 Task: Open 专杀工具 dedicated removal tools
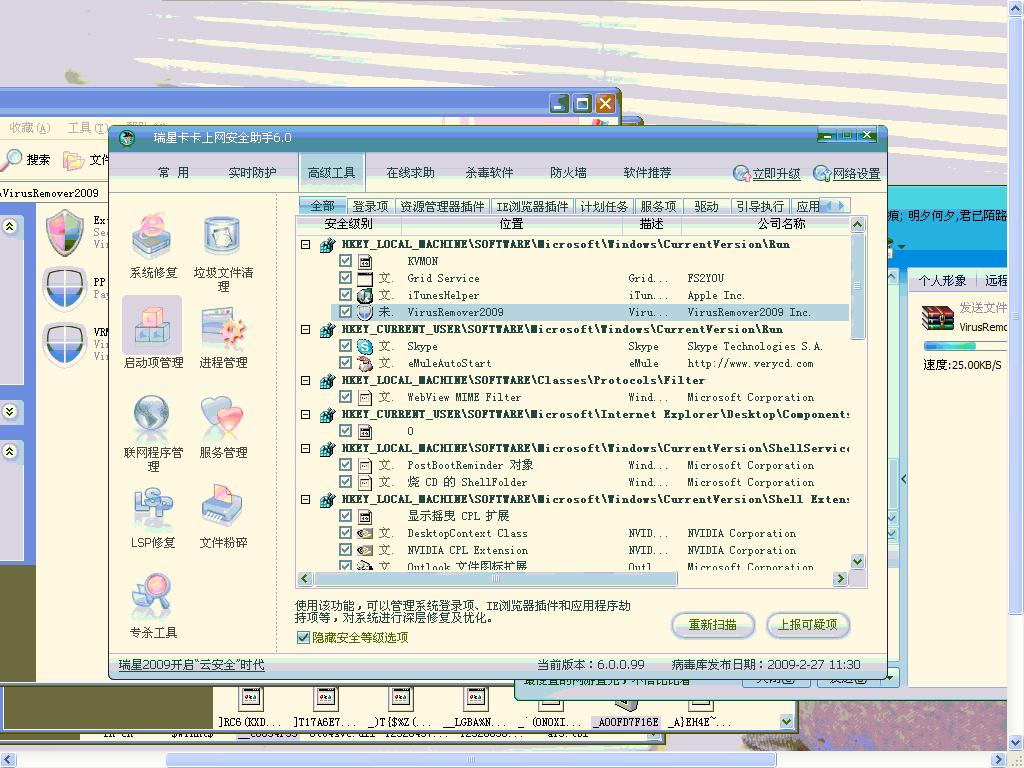point(153,606)
